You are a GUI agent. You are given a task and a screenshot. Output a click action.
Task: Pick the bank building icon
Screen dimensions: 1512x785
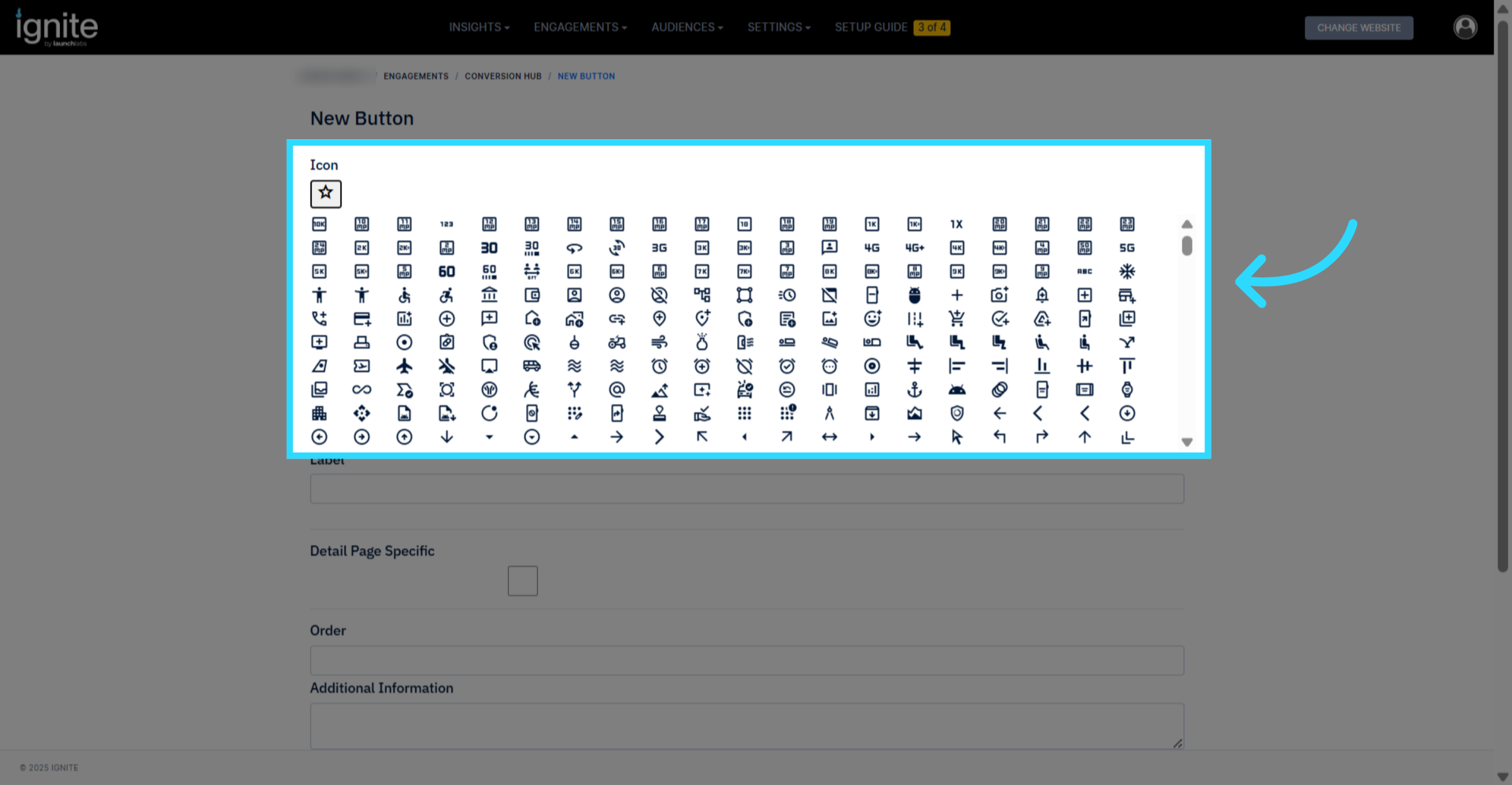489,295
